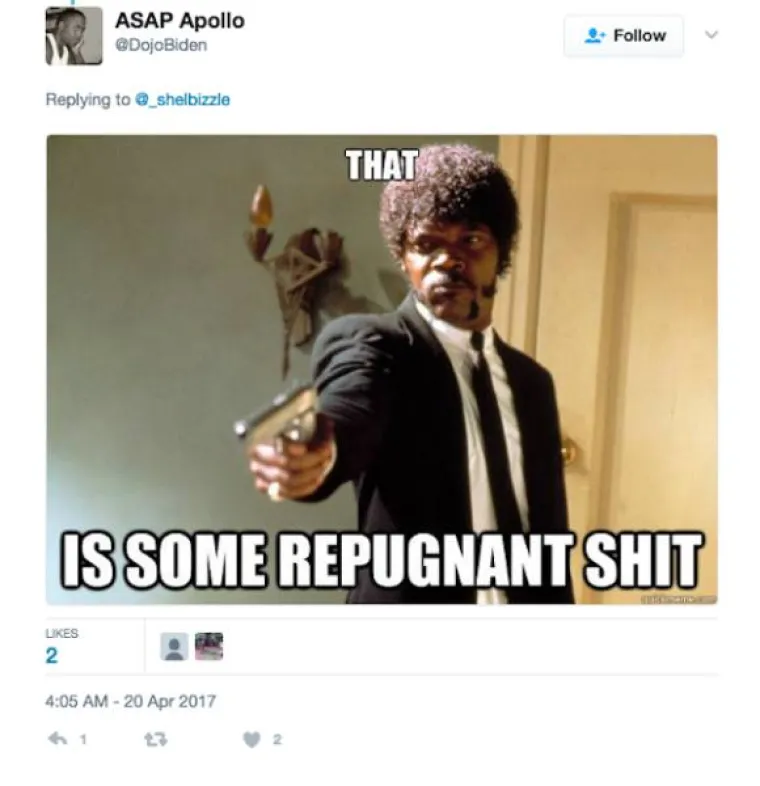Like the tweet with the heart icon
This screenshot has width=760, height=786.
point(252,739)
